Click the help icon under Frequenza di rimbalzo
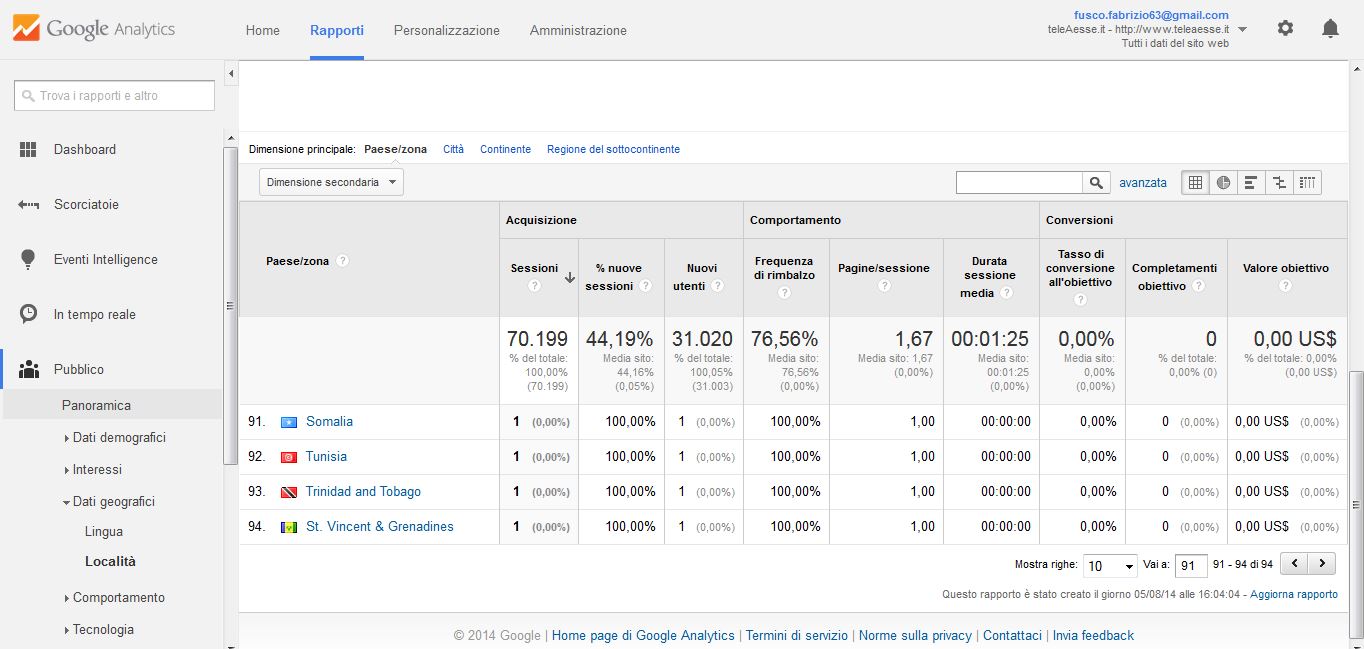The width and height of the screenshot is (1364, 649). (784, 293)
